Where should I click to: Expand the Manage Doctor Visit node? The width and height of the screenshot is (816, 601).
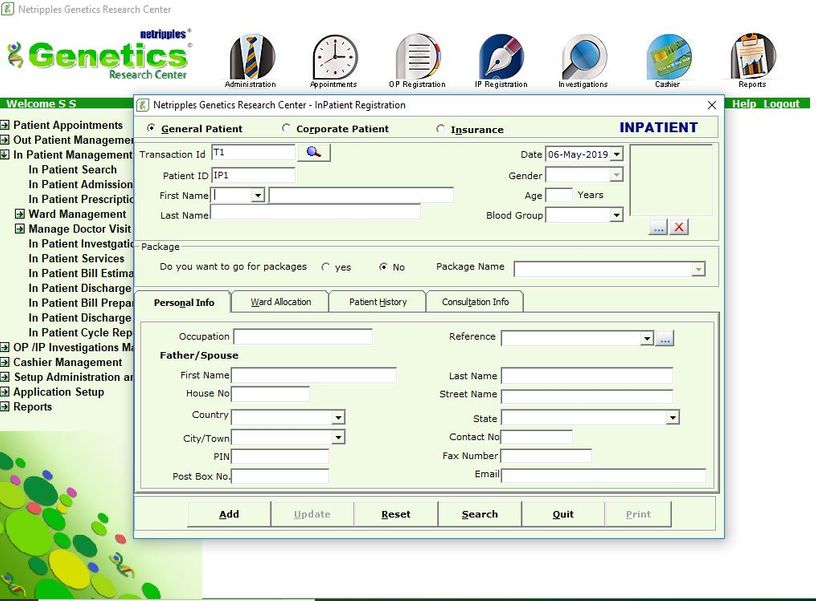tap(20, 229)
